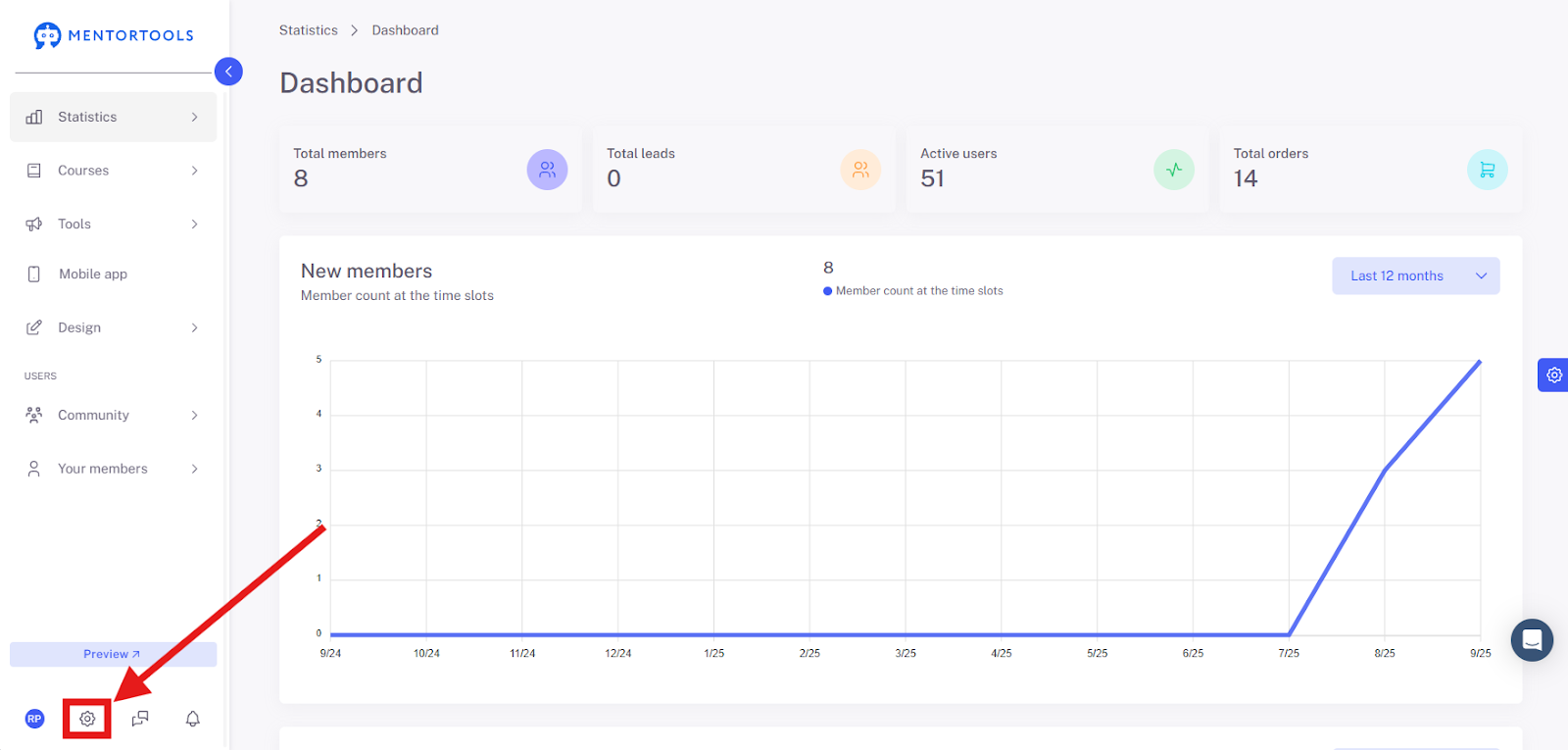Click the Active users green pulse icon
Viewport: 1568px width, 750px height.
click(x=1174, y=170)
